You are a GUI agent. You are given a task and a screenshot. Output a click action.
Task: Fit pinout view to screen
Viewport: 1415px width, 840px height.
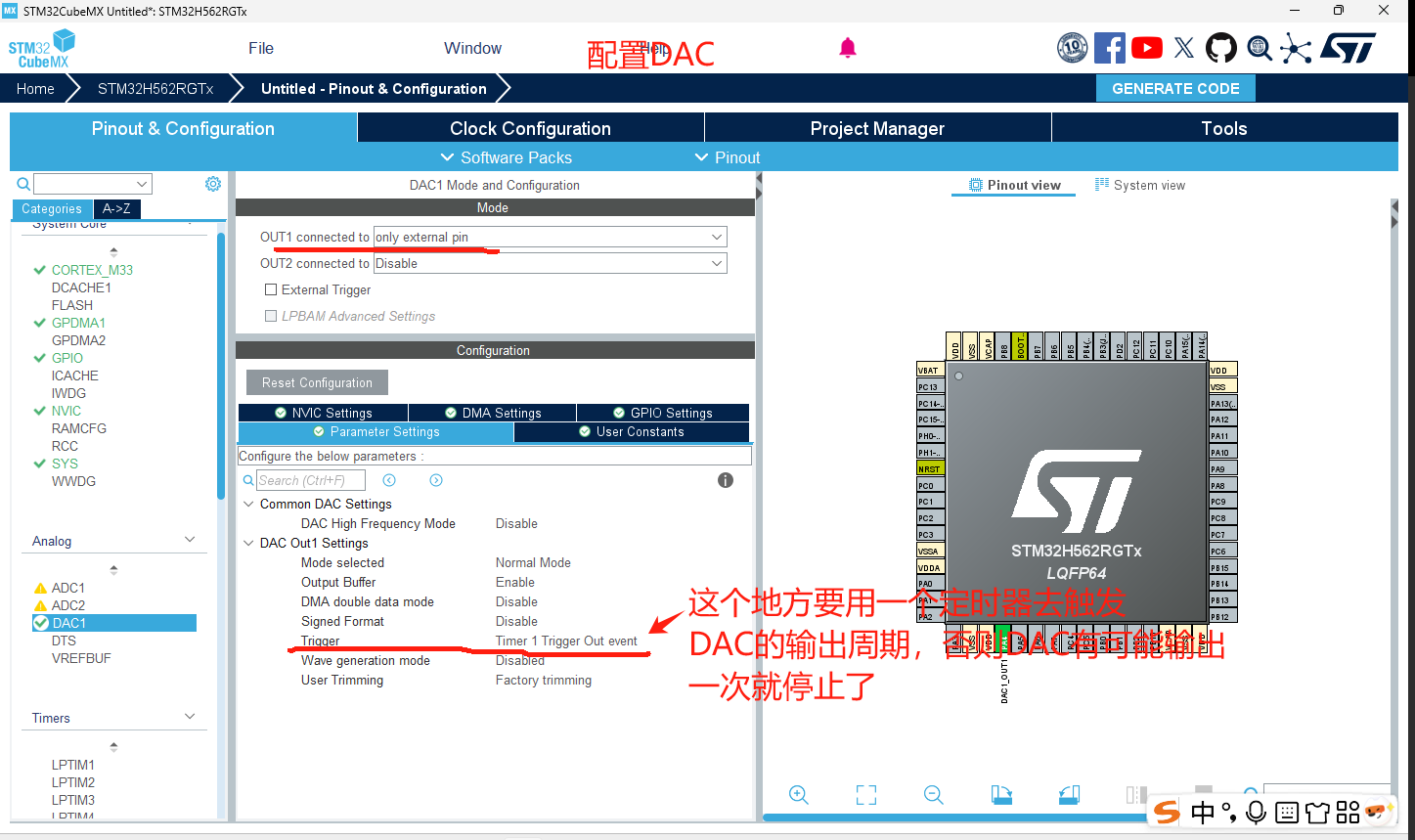point(866,795)
